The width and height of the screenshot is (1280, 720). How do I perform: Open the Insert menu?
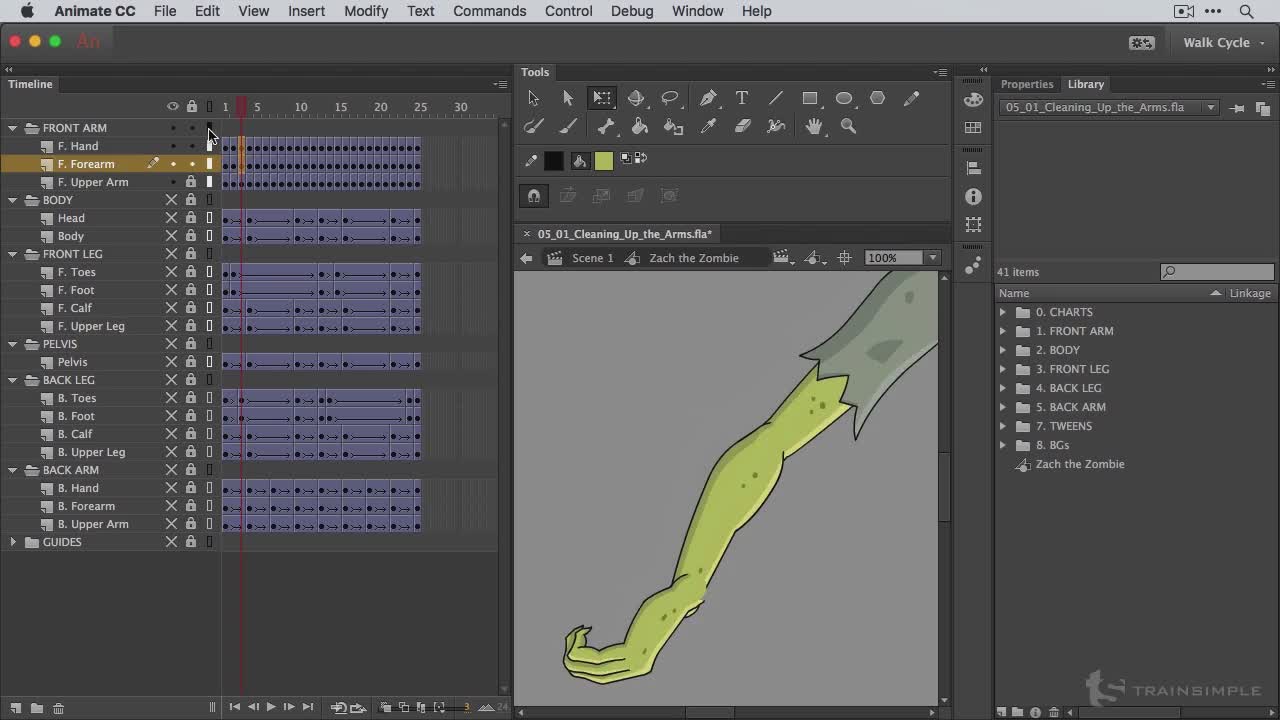coord(306,11)
